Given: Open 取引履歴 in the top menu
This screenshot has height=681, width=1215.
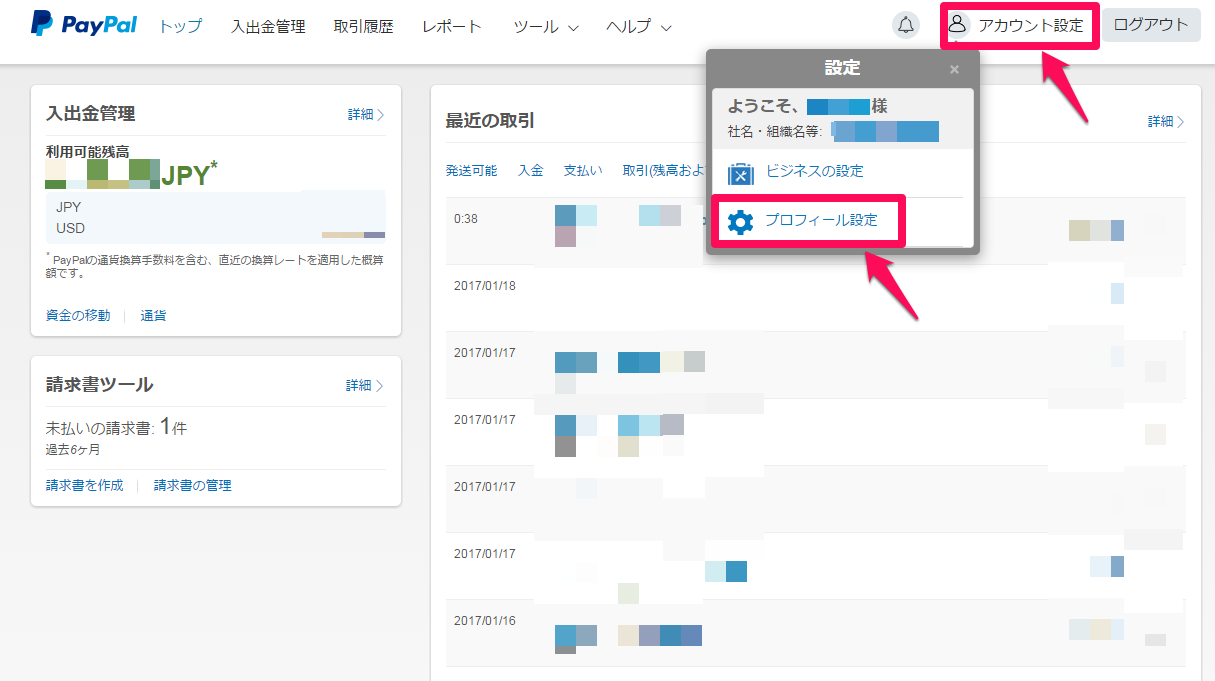Looking at the screenshot, I should click(364, 27).
